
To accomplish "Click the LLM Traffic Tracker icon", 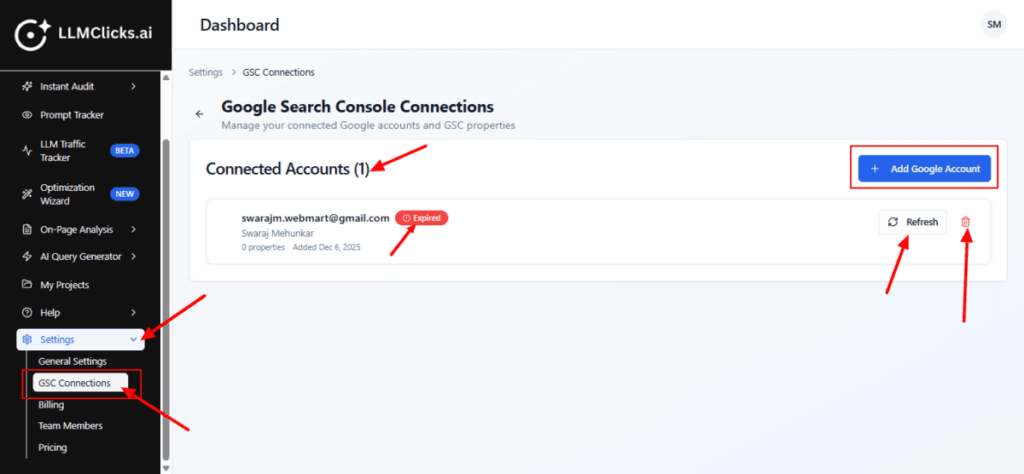I will point(27,151).
